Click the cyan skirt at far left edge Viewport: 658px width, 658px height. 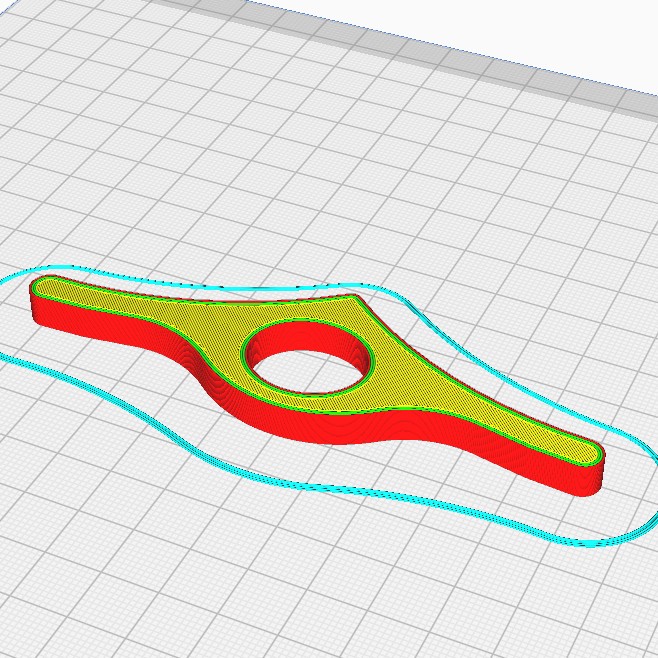click(6, 277)
